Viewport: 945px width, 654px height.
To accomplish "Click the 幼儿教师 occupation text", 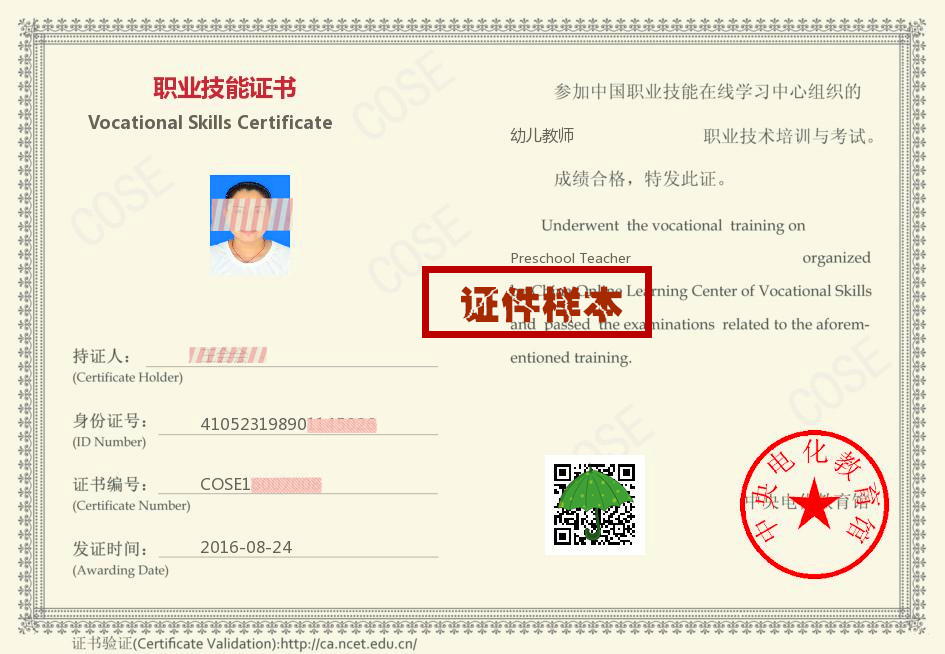I will pos(542,136).
